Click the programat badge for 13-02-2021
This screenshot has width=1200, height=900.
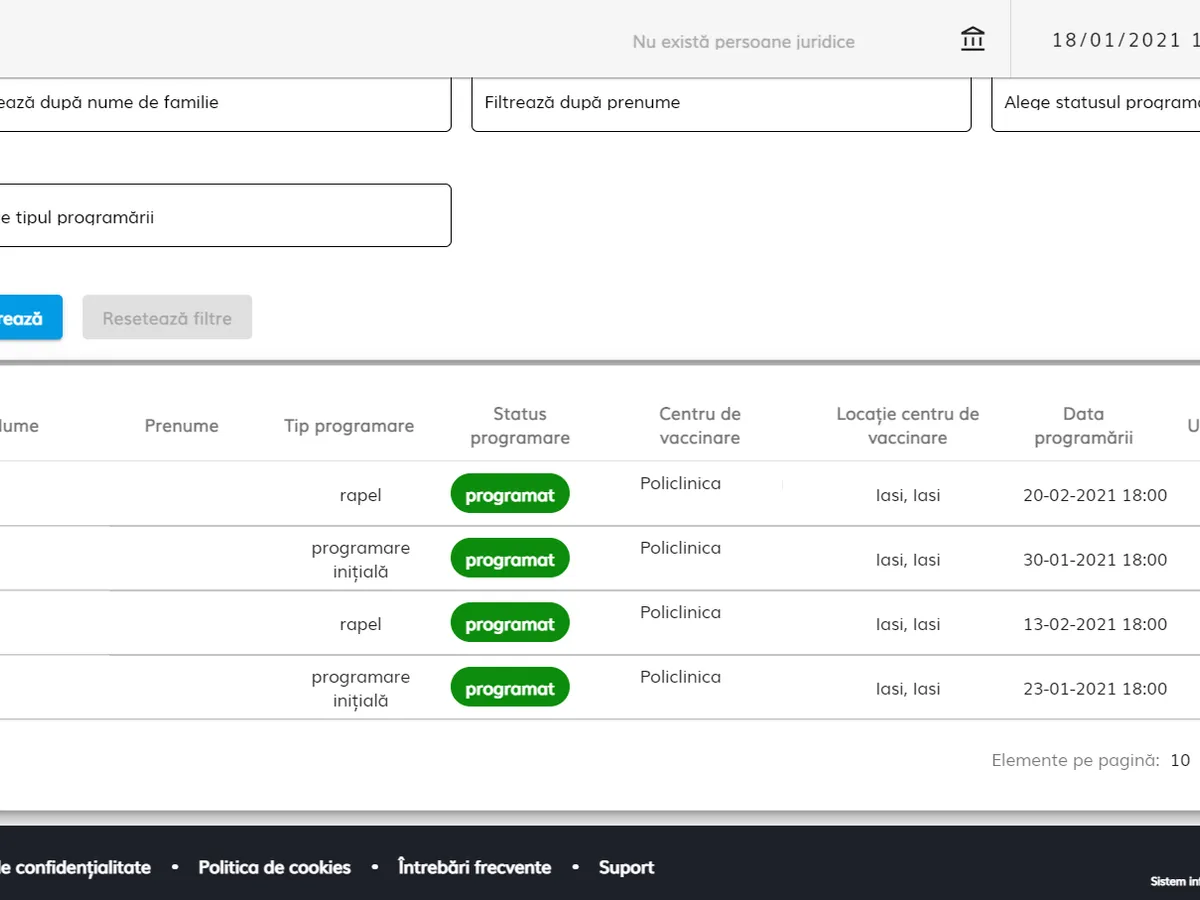click(x=510, y=625)
